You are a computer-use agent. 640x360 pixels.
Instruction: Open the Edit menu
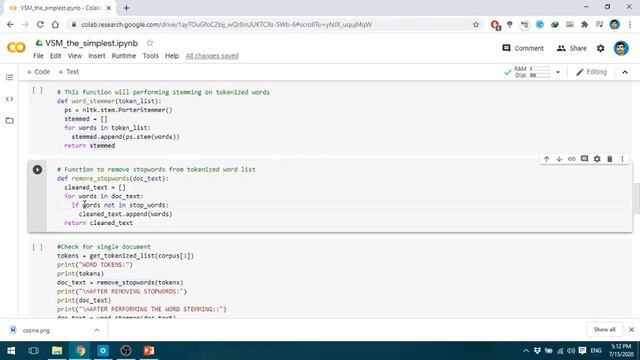click(x=56, y=56)
